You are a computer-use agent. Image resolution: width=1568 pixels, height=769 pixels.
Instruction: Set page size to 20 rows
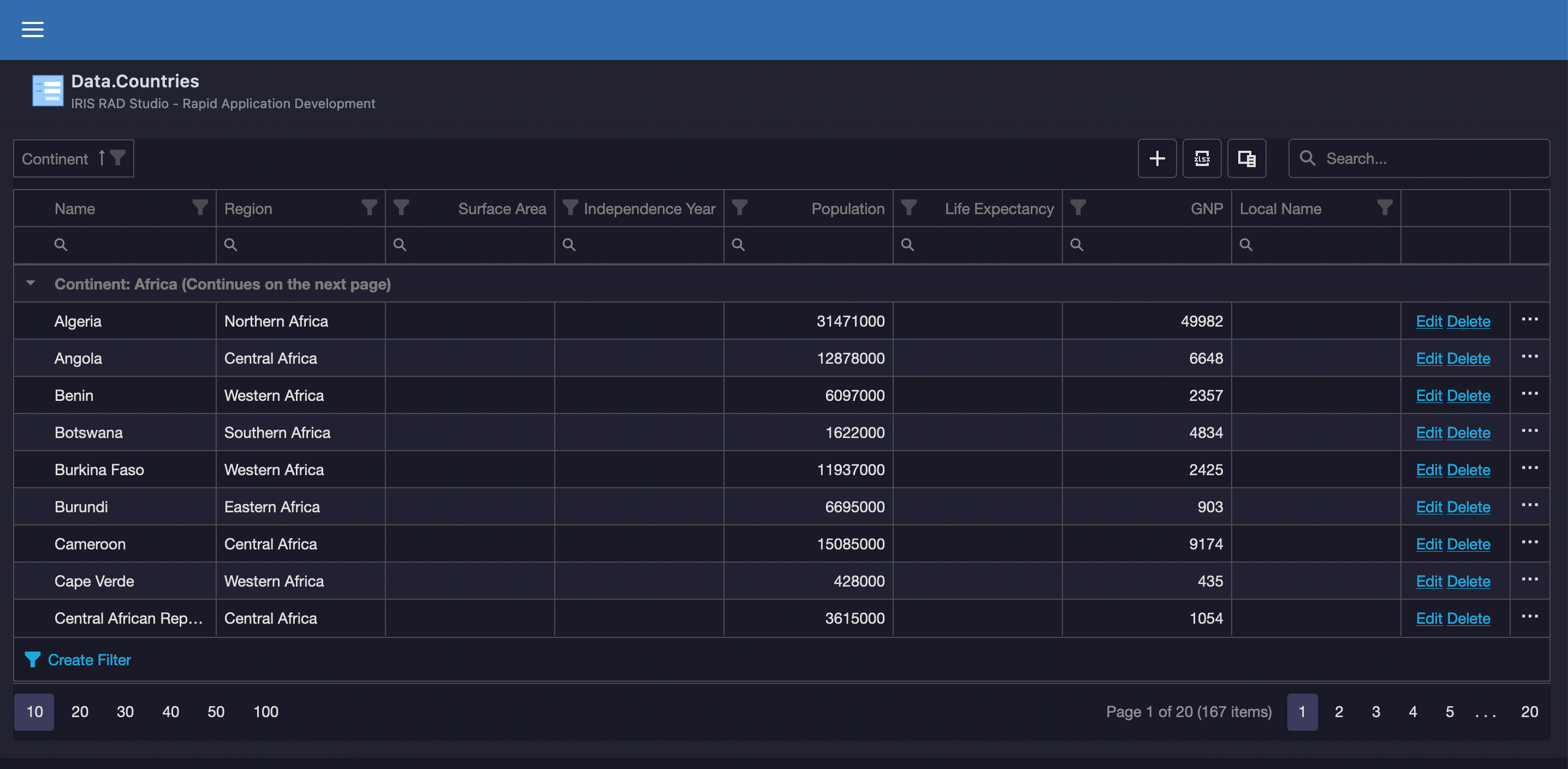(x=80, y=711)
